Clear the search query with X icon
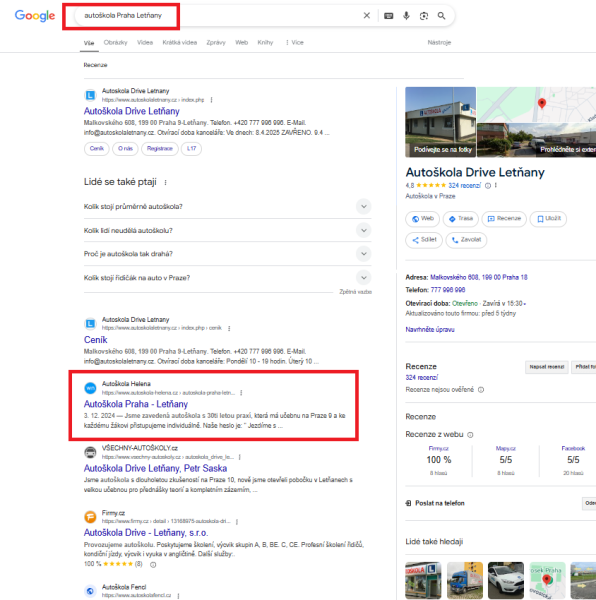The width and height of the screenshot is (596, 600). click(366, 15)
